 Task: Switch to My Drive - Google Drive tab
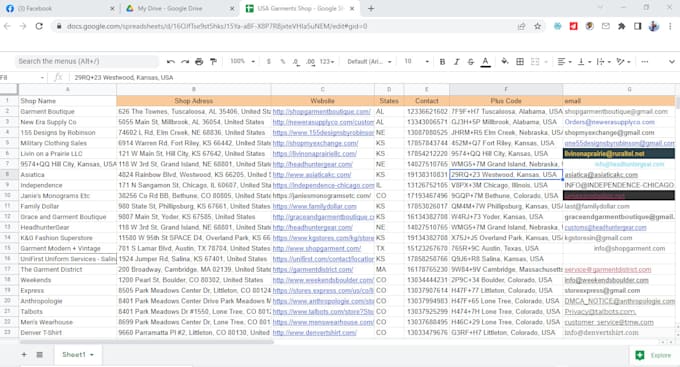pyautogui.click(x=179, y=8)
